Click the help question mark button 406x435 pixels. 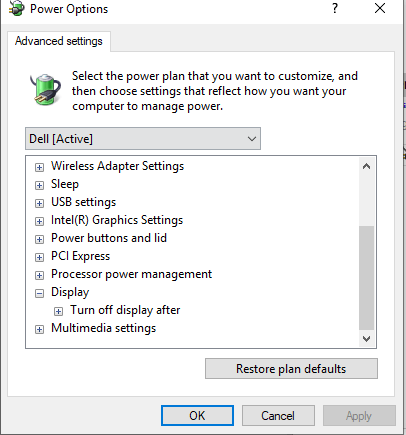tap(335, 8)
